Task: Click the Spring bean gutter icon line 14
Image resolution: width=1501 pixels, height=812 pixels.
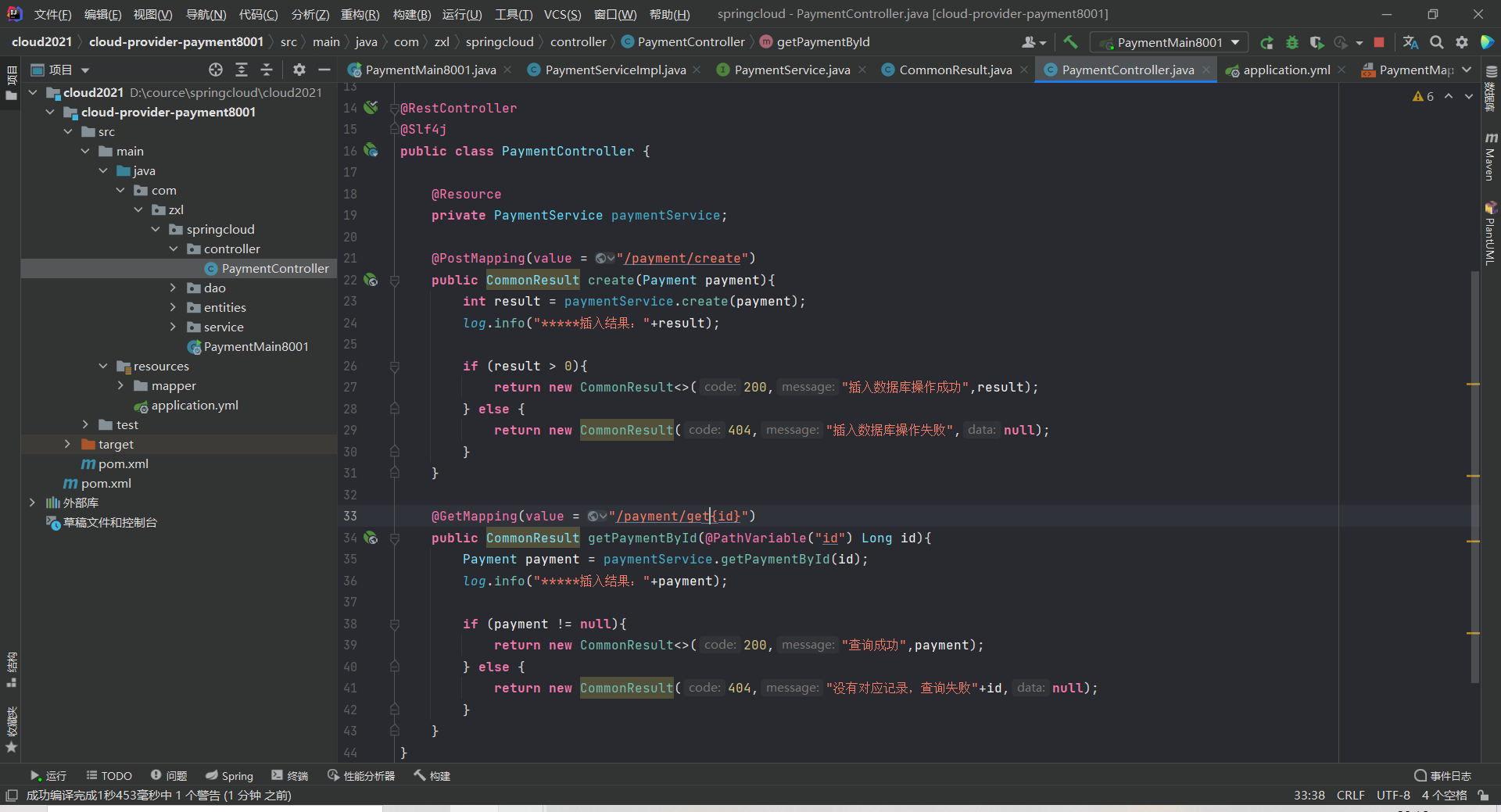Action: coord(371,107)
